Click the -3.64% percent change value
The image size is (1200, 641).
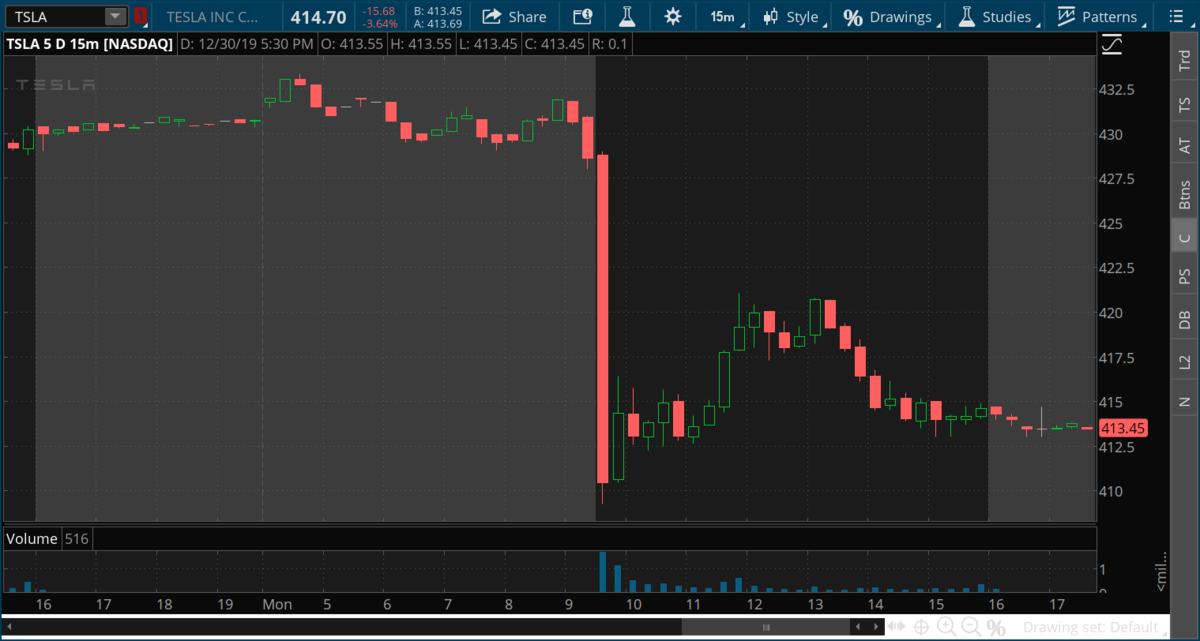381,23
